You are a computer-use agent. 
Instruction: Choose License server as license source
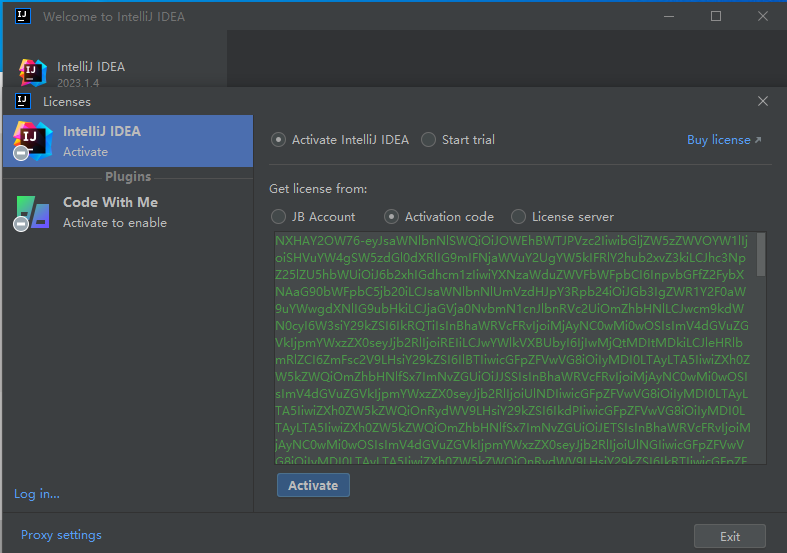(x=518, y=216)
